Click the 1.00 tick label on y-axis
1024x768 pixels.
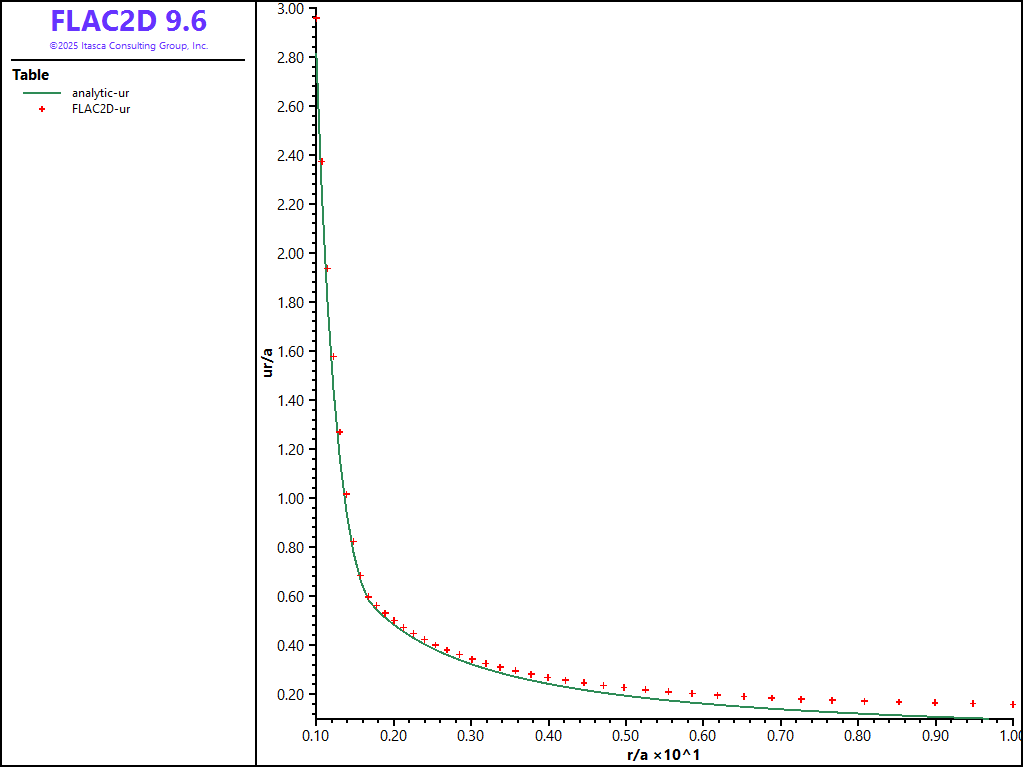290,498
